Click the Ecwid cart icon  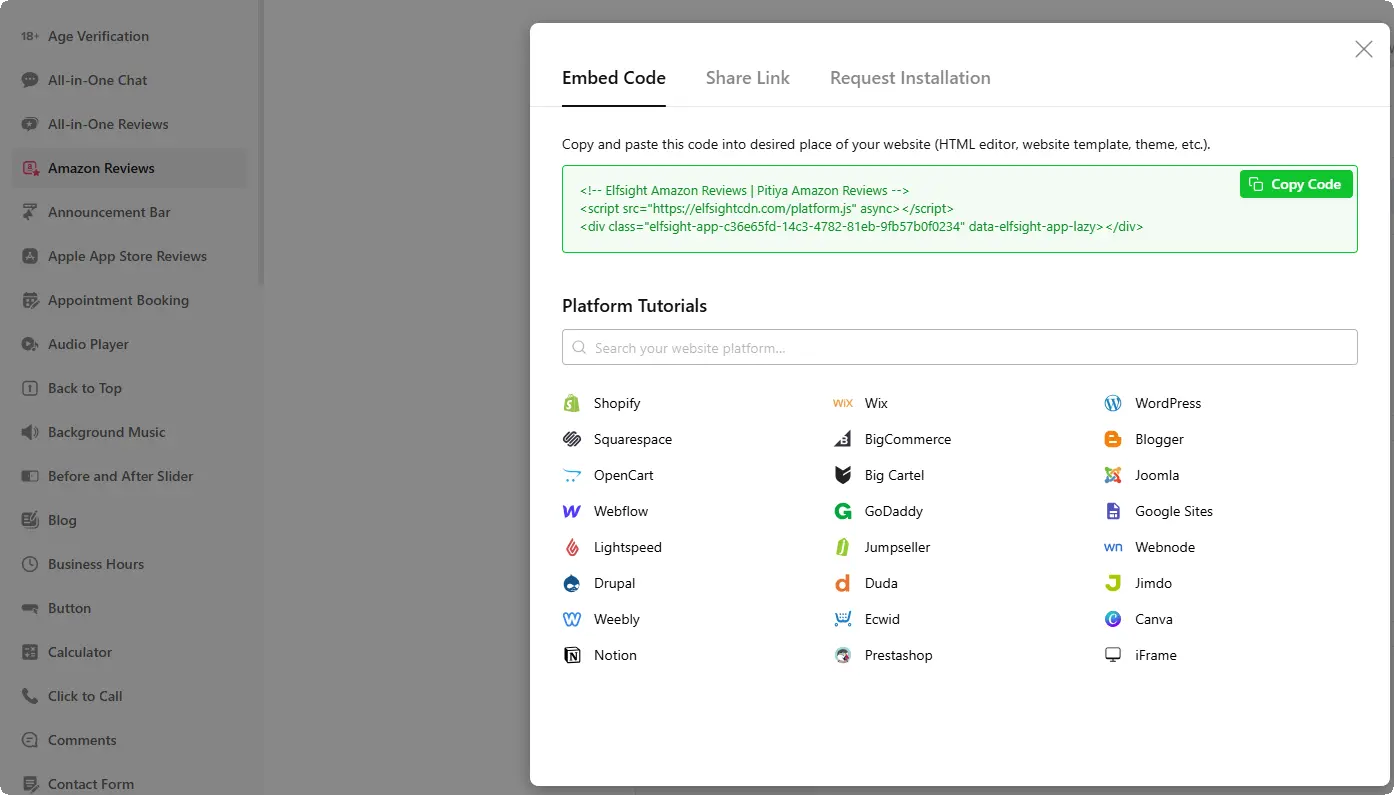coord(843,619)
